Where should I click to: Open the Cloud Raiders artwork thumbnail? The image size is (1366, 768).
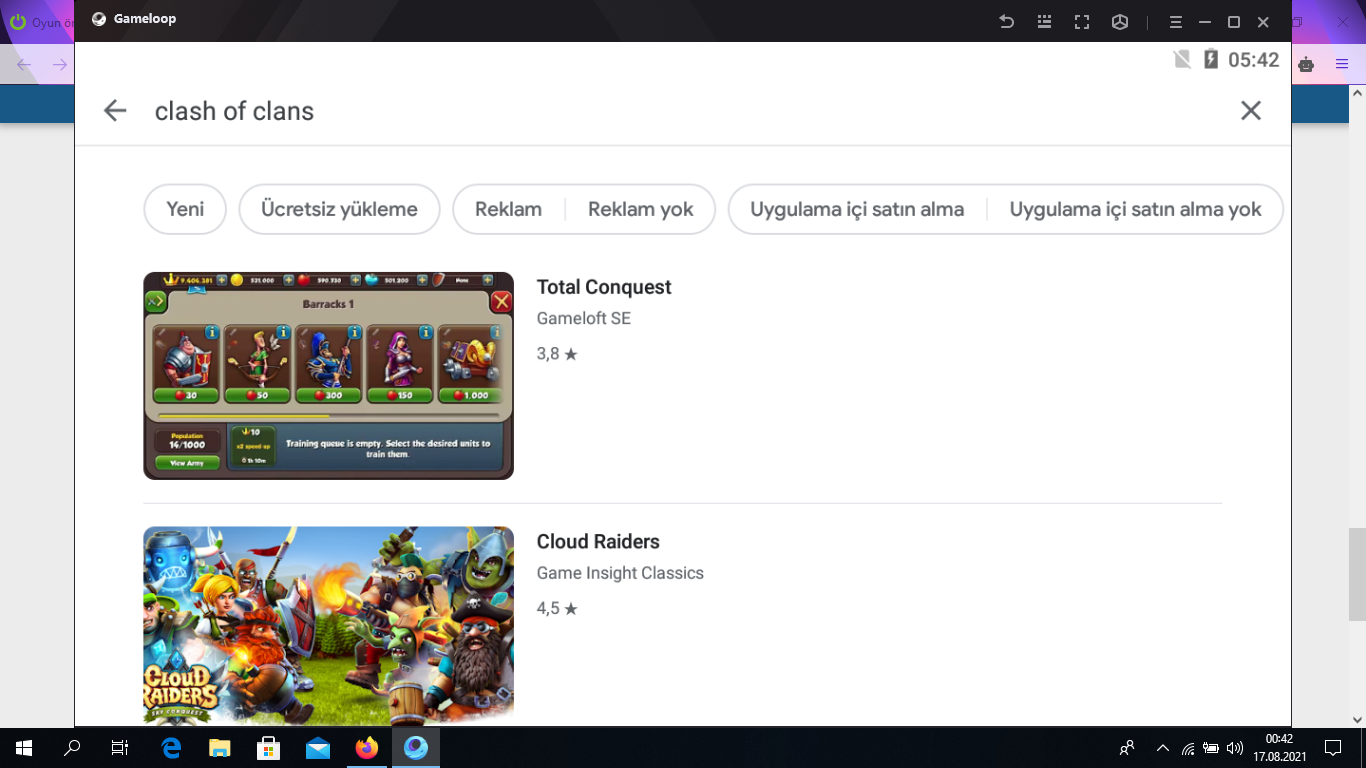(328, 626)
